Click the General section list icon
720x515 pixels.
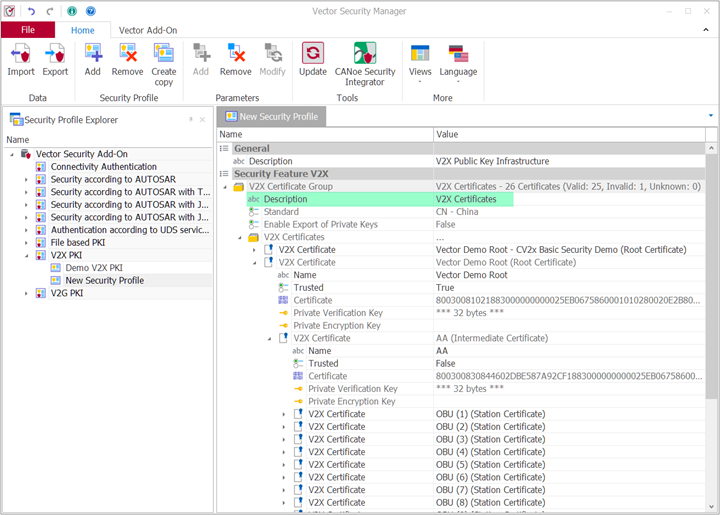click(224, 149)
